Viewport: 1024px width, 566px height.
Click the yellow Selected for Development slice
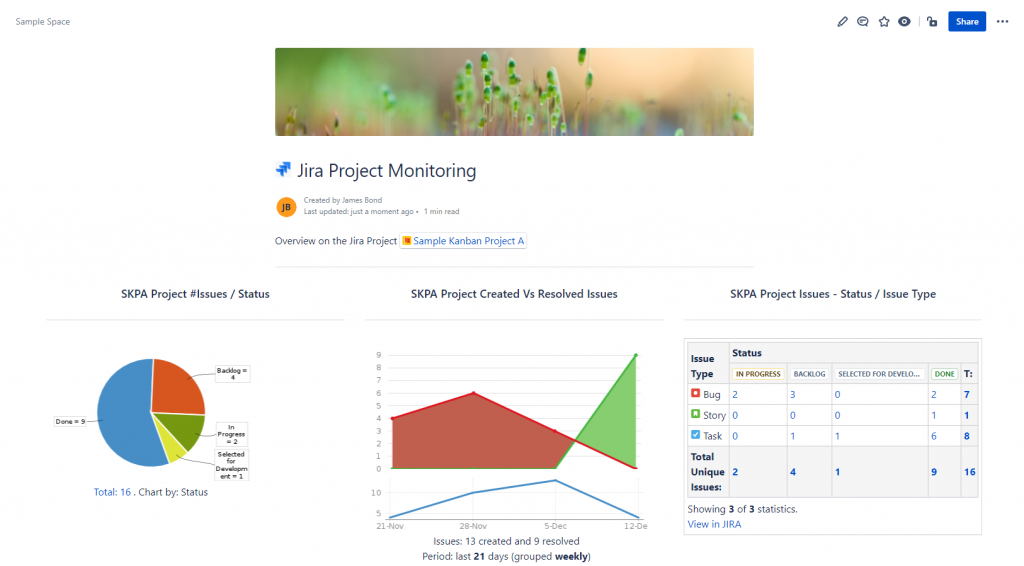172,447
